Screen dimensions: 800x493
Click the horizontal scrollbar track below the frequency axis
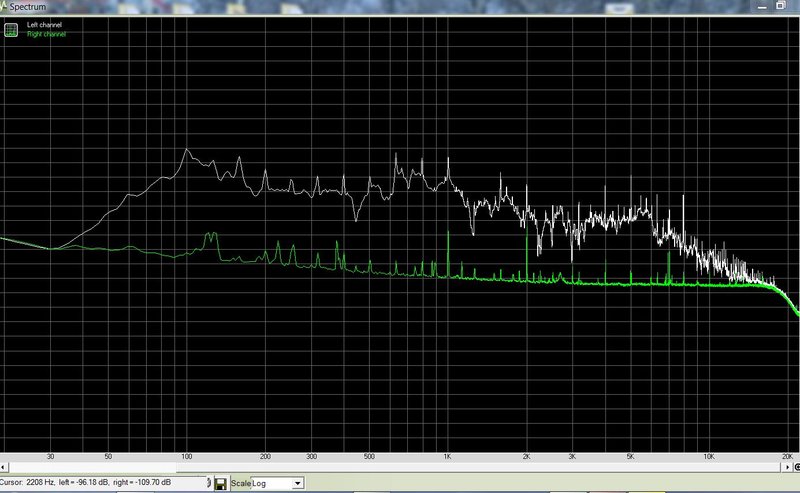[x=395, y=467]
